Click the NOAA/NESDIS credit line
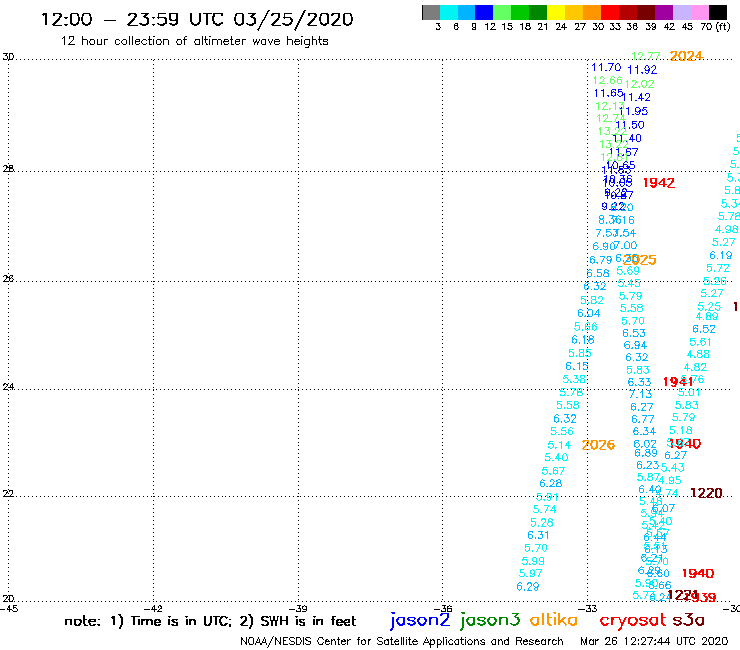 point(402,641)
